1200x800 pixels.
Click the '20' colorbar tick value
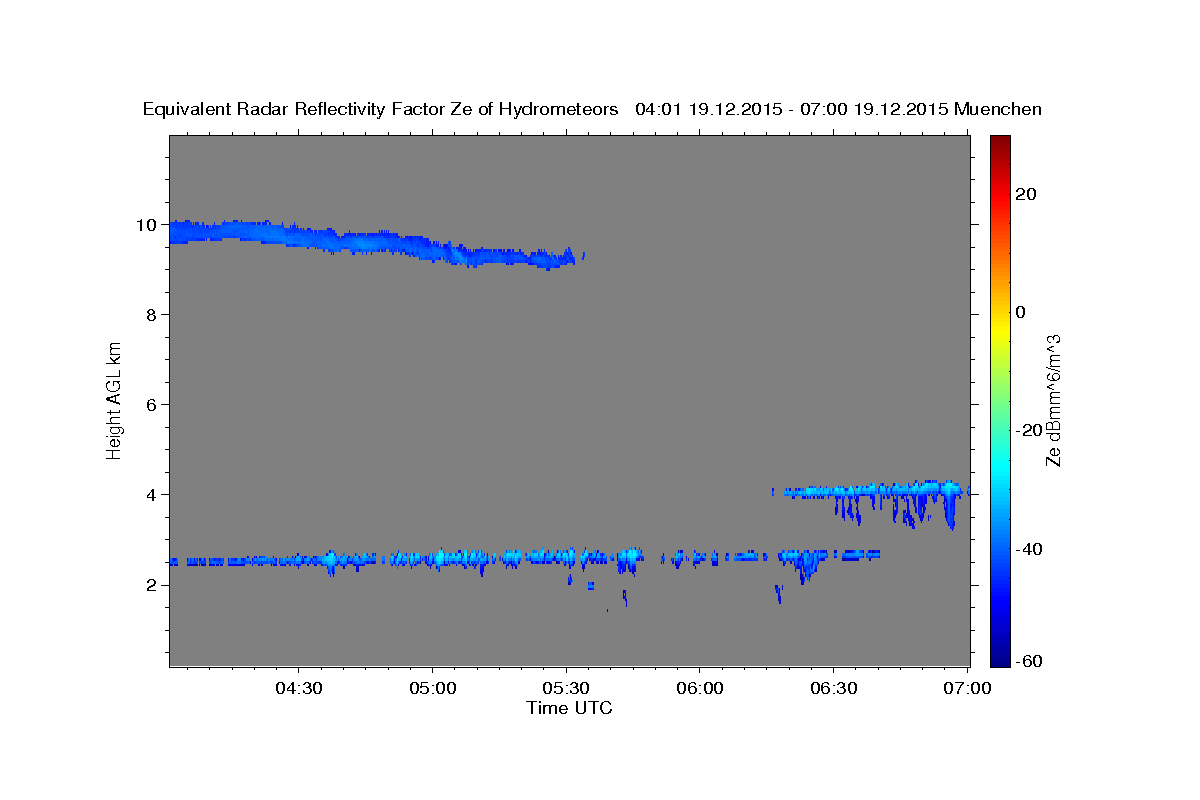1026,194
